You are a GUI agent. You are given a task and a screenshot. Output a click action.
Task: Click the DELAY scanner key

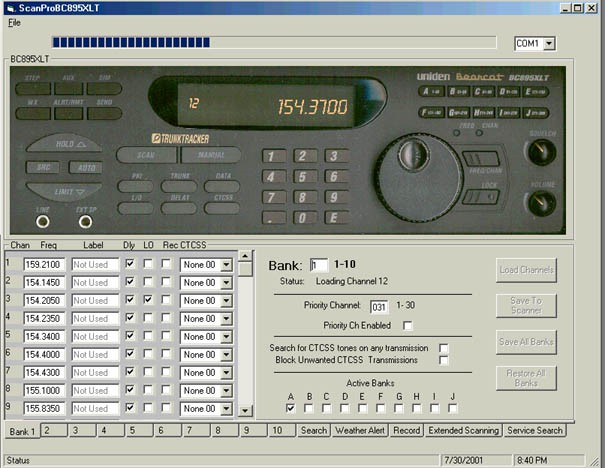[179, 208]
